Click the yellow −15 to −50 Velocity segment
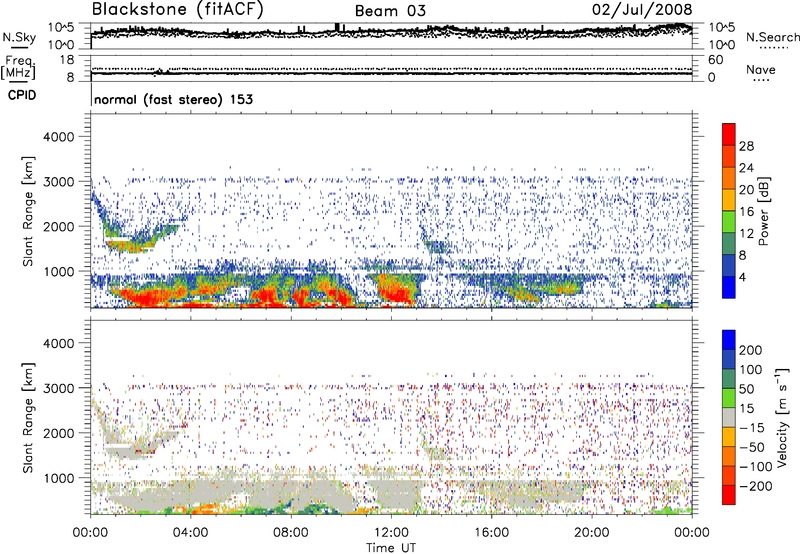Screen dimensions: 800x554 point(729,437)
